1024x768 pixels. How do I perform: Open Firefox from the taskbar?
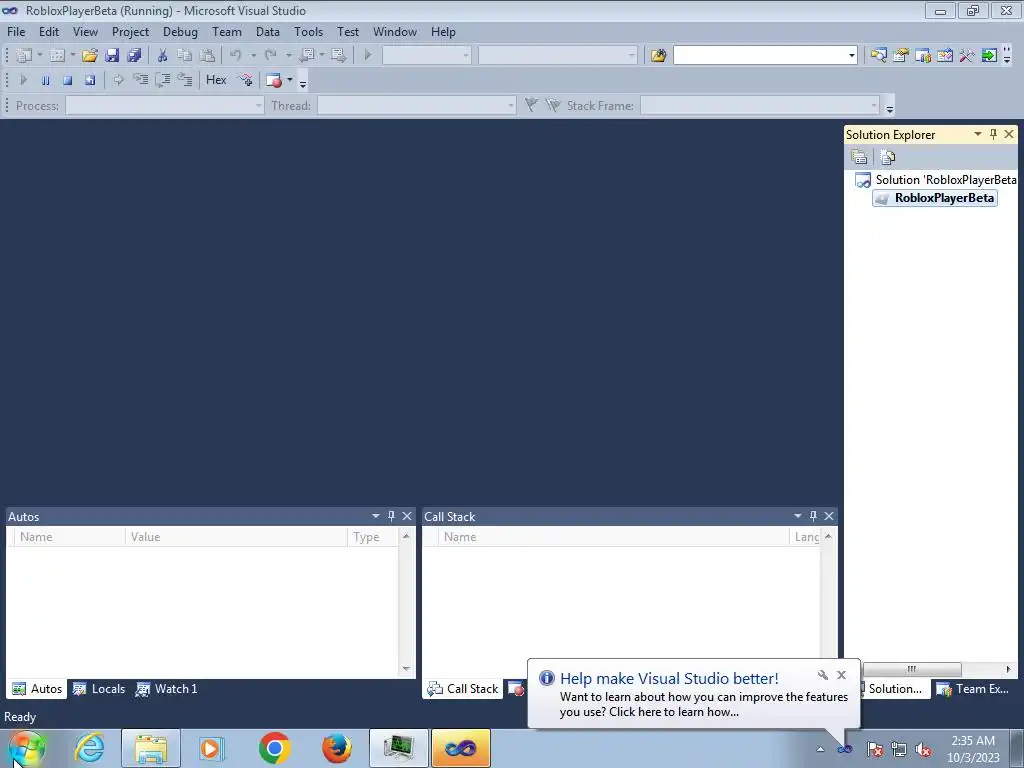pyautogui.click(x=337, y=748)
